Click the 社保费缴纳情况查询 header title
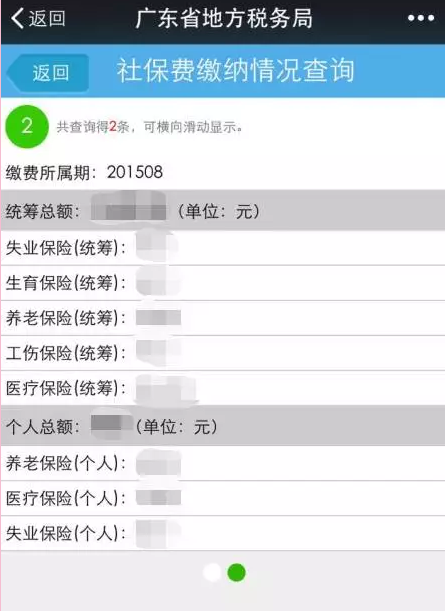The height and width of the screenshot is (611, 445). (235, 71)
